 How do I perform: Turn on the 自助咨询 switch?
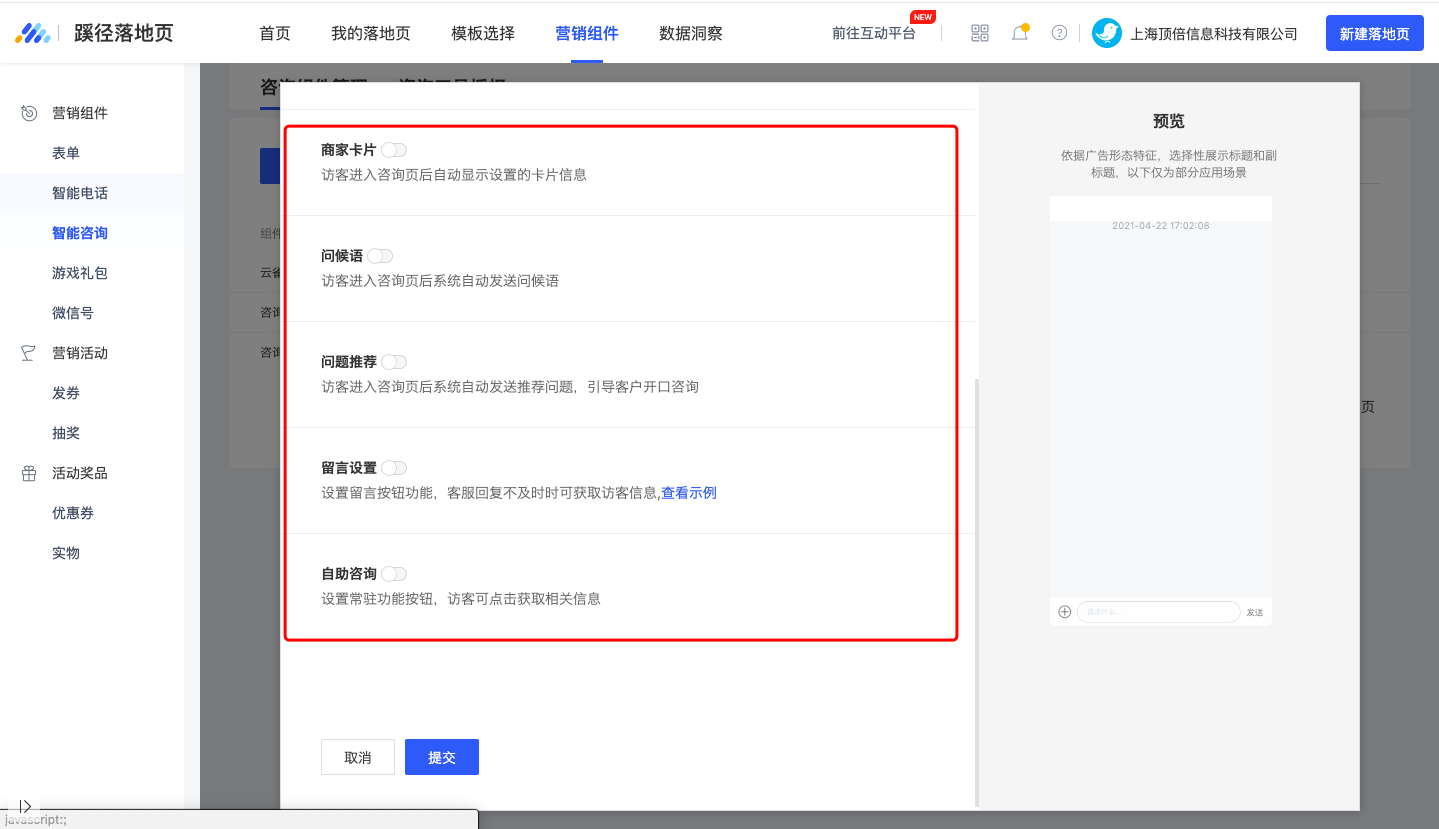tap(394, 573)
